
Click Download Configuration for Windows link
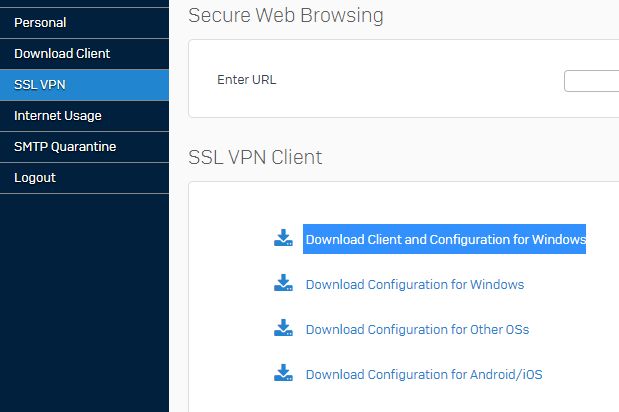[x=415, y=285]
